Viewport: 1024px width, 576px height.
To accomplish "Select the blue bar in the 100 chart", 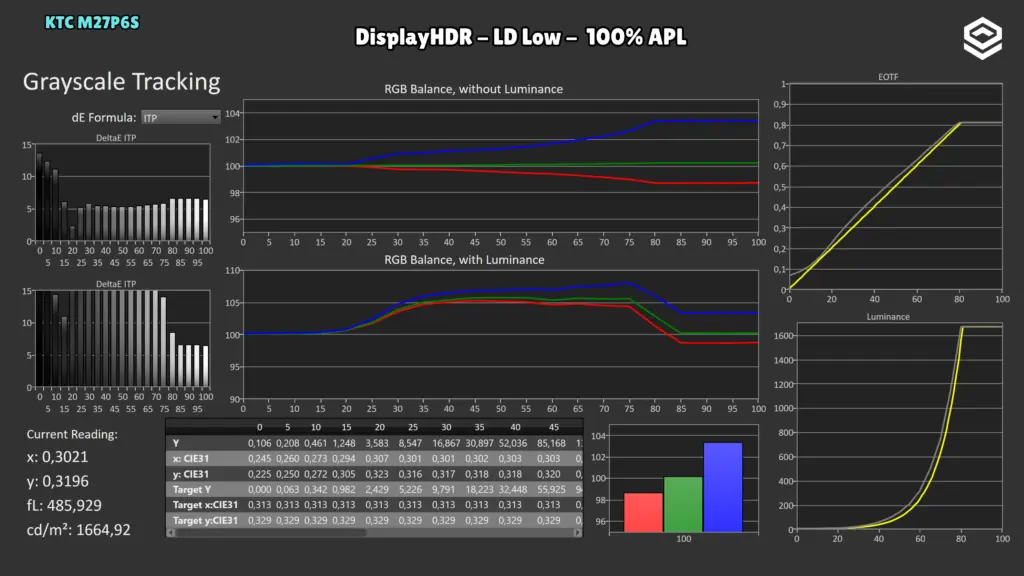I will tap(723, 487).
